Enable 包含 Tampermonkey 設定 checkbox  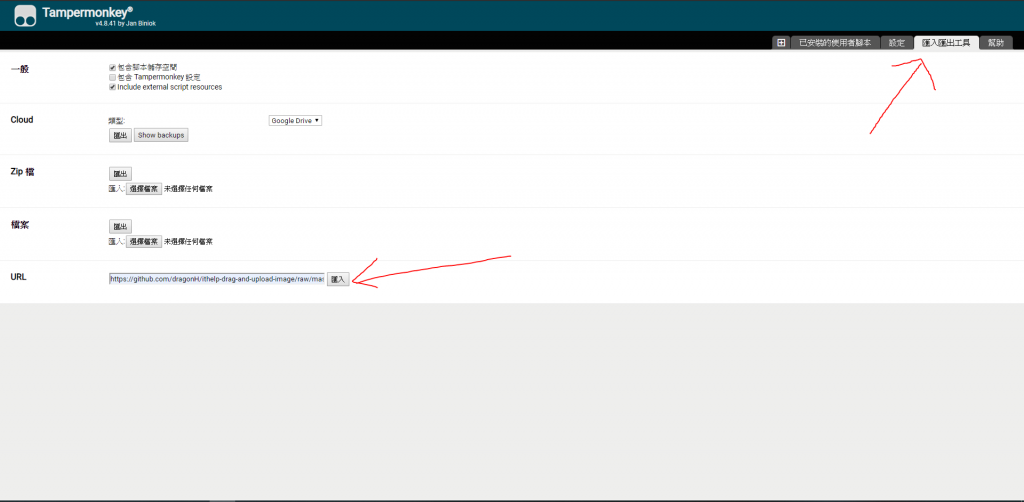point(112,77)
